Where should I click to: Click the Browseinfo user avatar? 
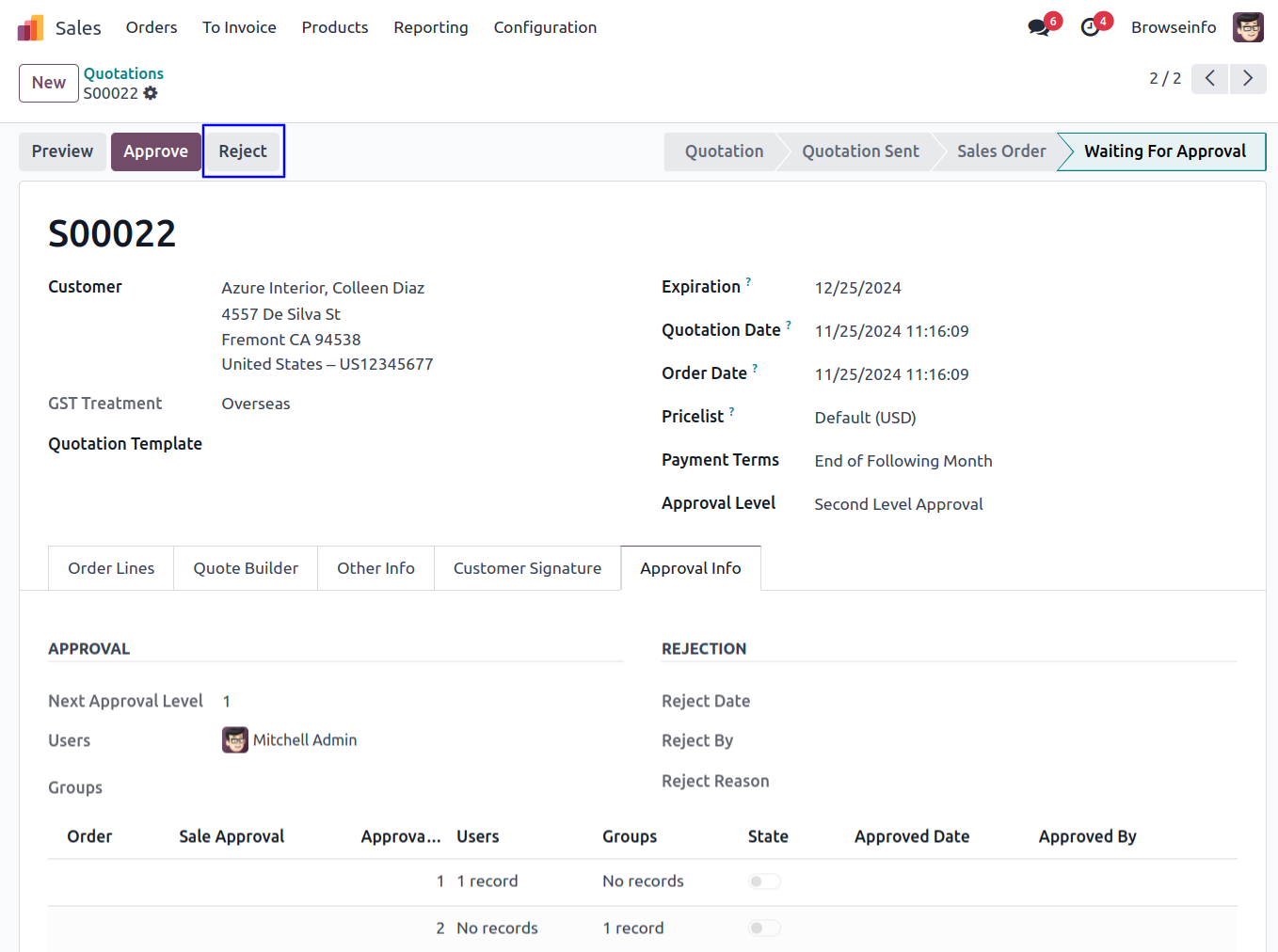coord(1248,28)
